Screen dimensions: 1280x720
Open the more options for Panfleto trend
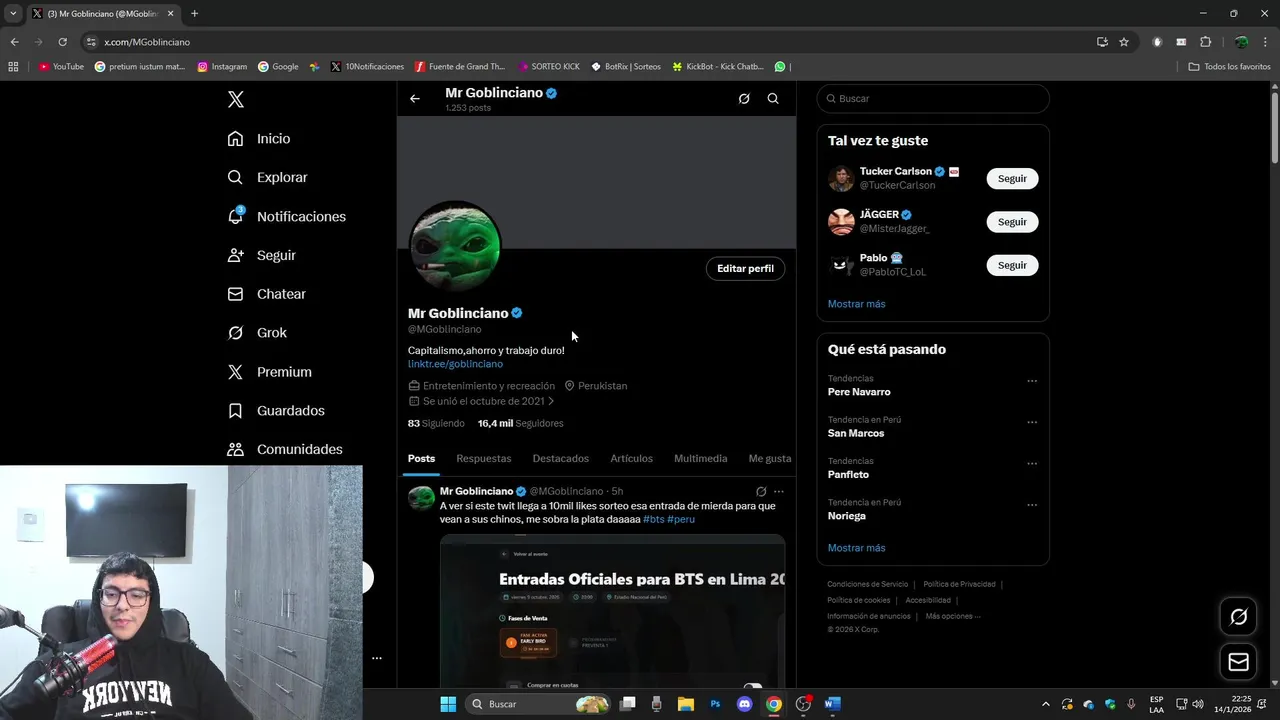coord(1032,464)
